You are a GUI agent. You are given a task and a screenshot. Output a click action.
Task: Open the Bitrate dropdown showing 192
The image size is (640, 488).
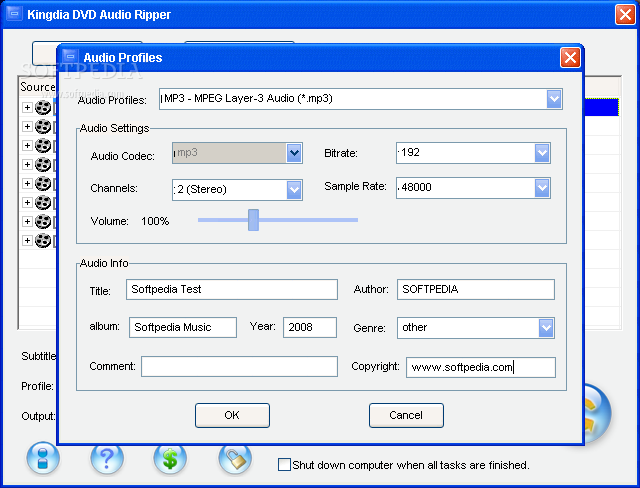tap(542, 153)
